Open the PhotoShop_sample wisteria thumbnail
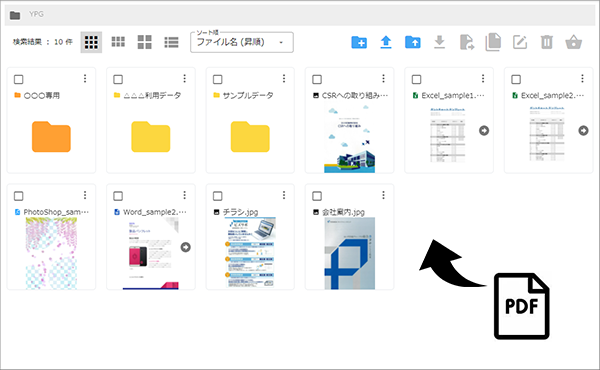The height and width of the screenshot is (370, 600). pos(51,253)
